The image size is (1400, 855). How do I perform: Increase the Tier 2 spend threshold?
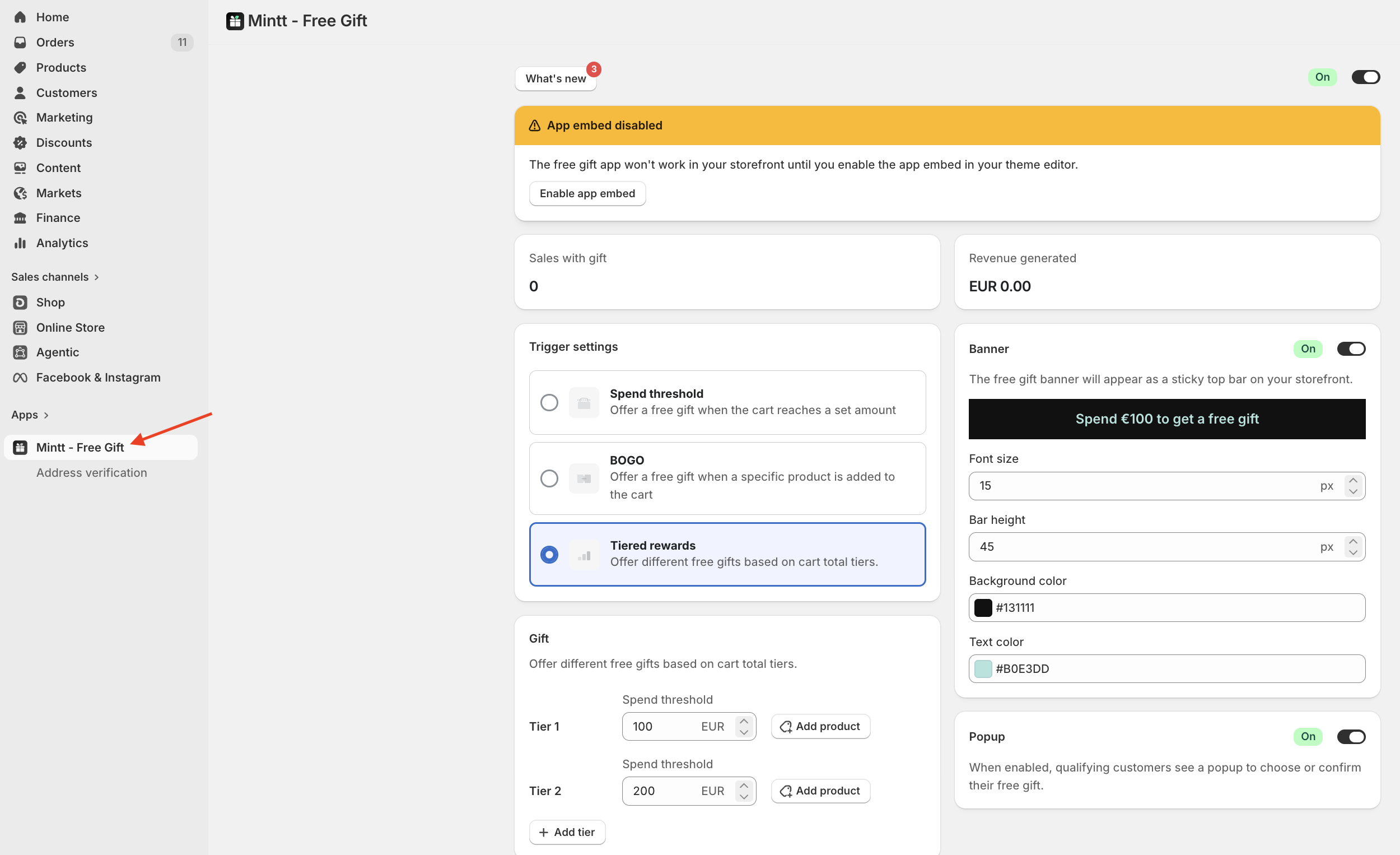744,786
